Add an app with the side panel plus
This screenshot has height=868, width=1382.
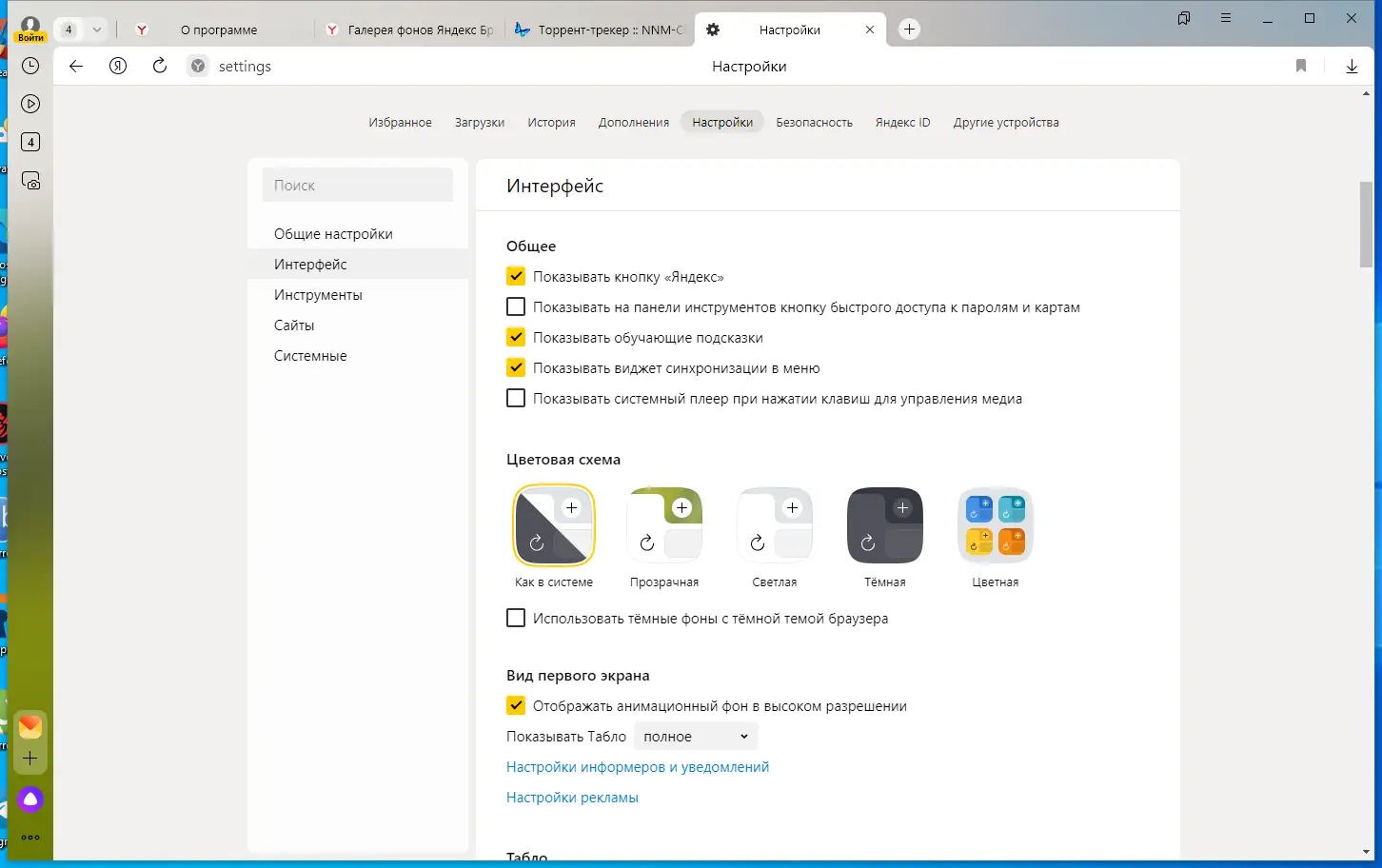click(30, 759)
